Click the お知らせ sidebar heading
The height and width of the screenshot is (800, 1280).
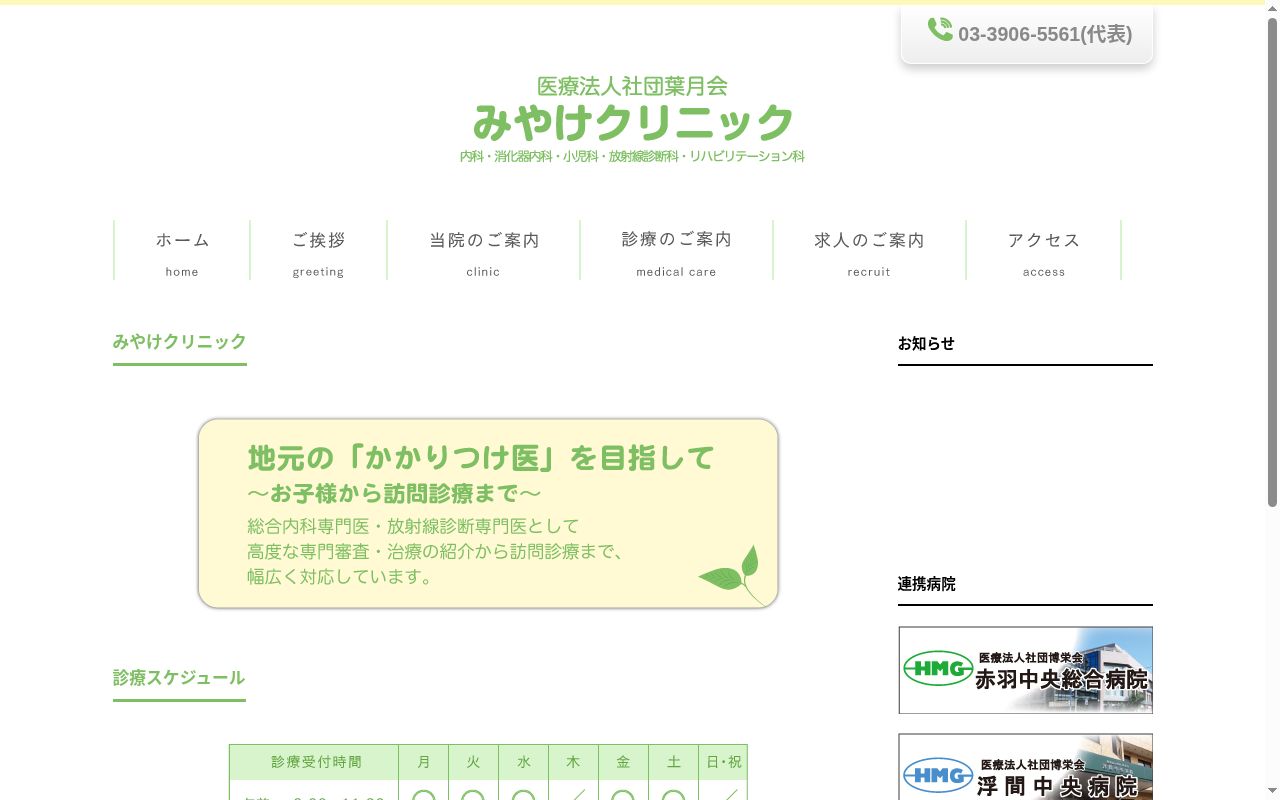point(926,343)
